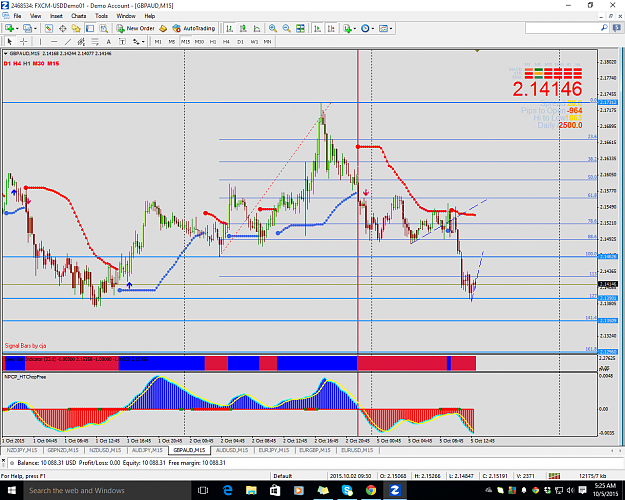
Task: Switch to M1 timeframe
Action: (x=158, y=41)
